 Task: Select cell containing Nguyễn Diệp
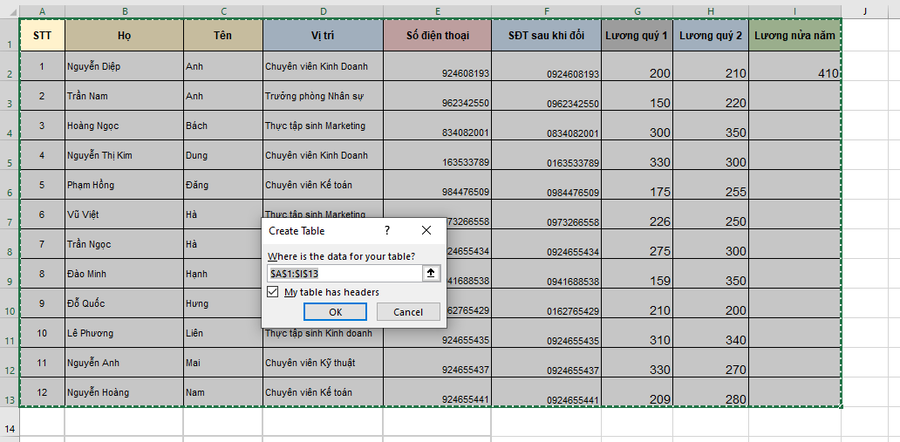pos(125,66)
